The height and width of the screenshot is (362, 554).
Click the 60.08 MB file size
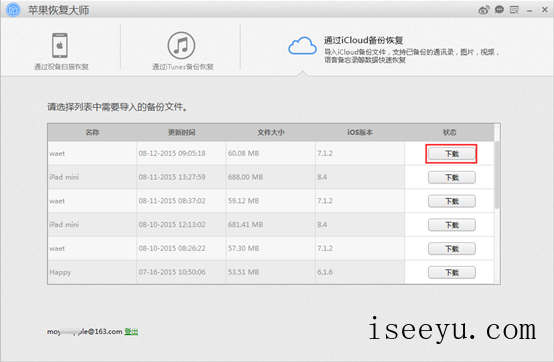tap(243, 153)
